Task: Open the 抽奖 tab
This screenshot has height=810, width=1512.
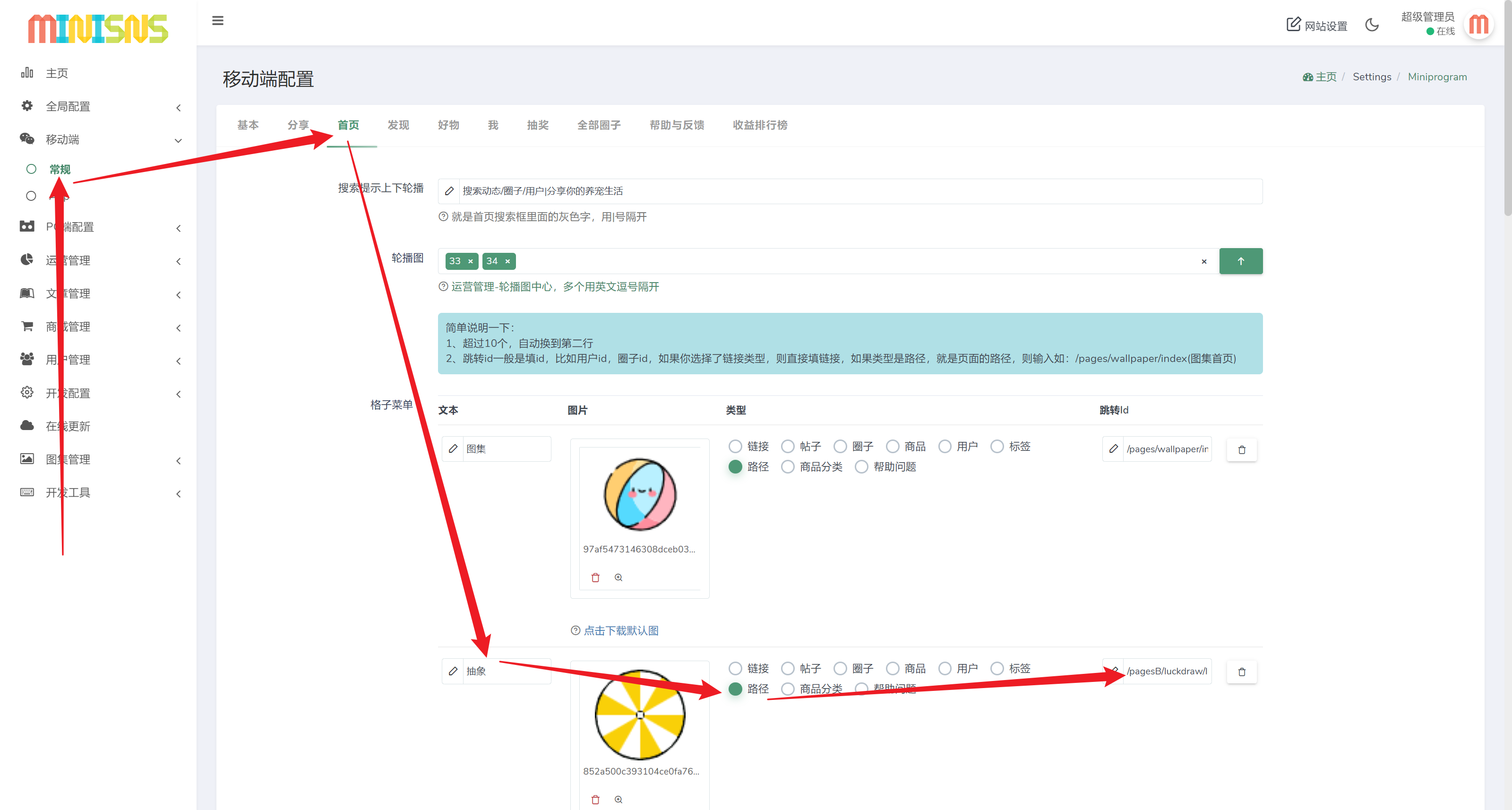Action: 537,125
